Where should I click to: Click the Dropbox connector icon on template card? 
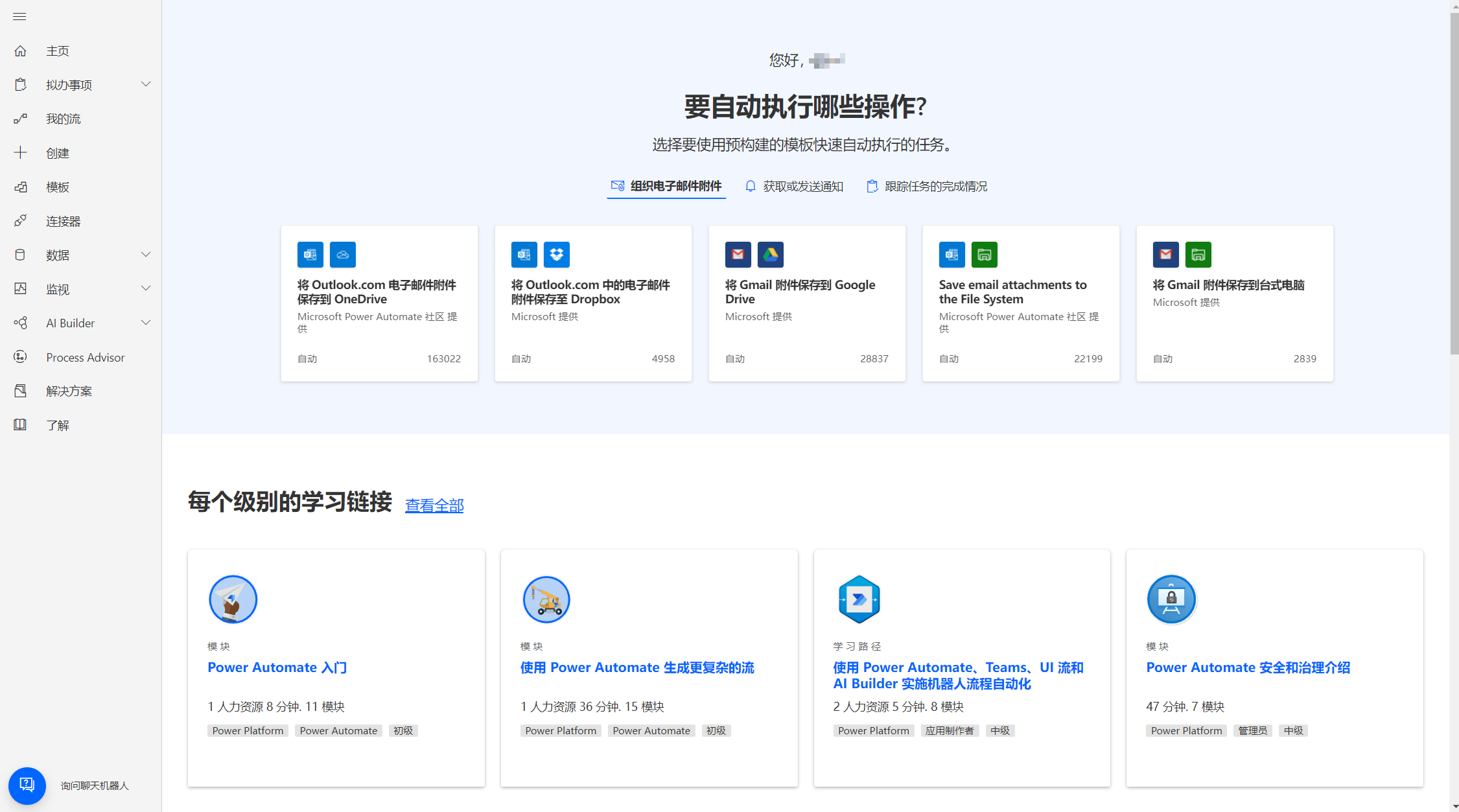[556, 254]
